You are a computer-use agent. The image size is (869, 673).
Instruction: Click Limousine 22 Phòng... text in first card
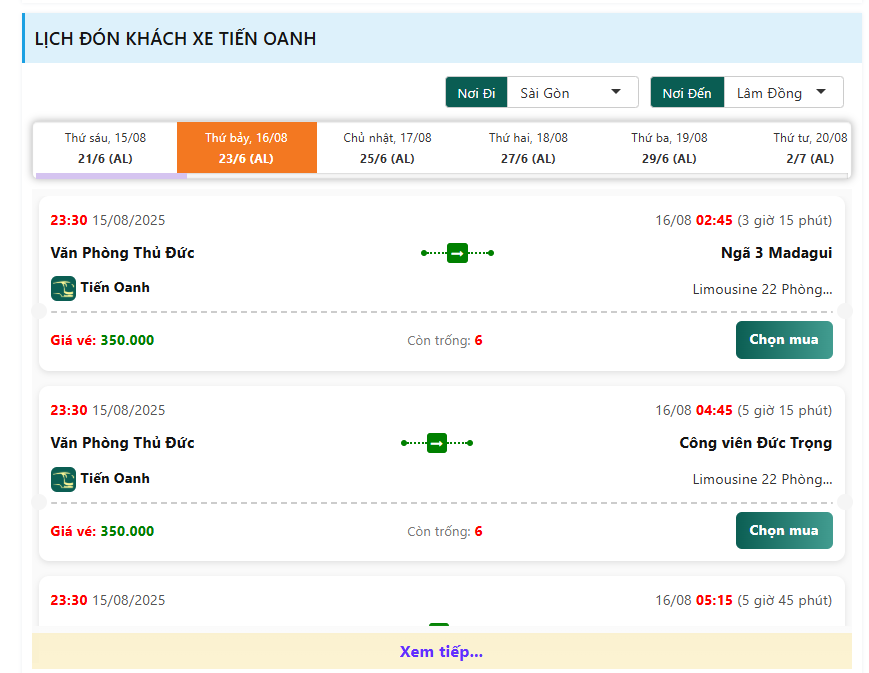762,289
